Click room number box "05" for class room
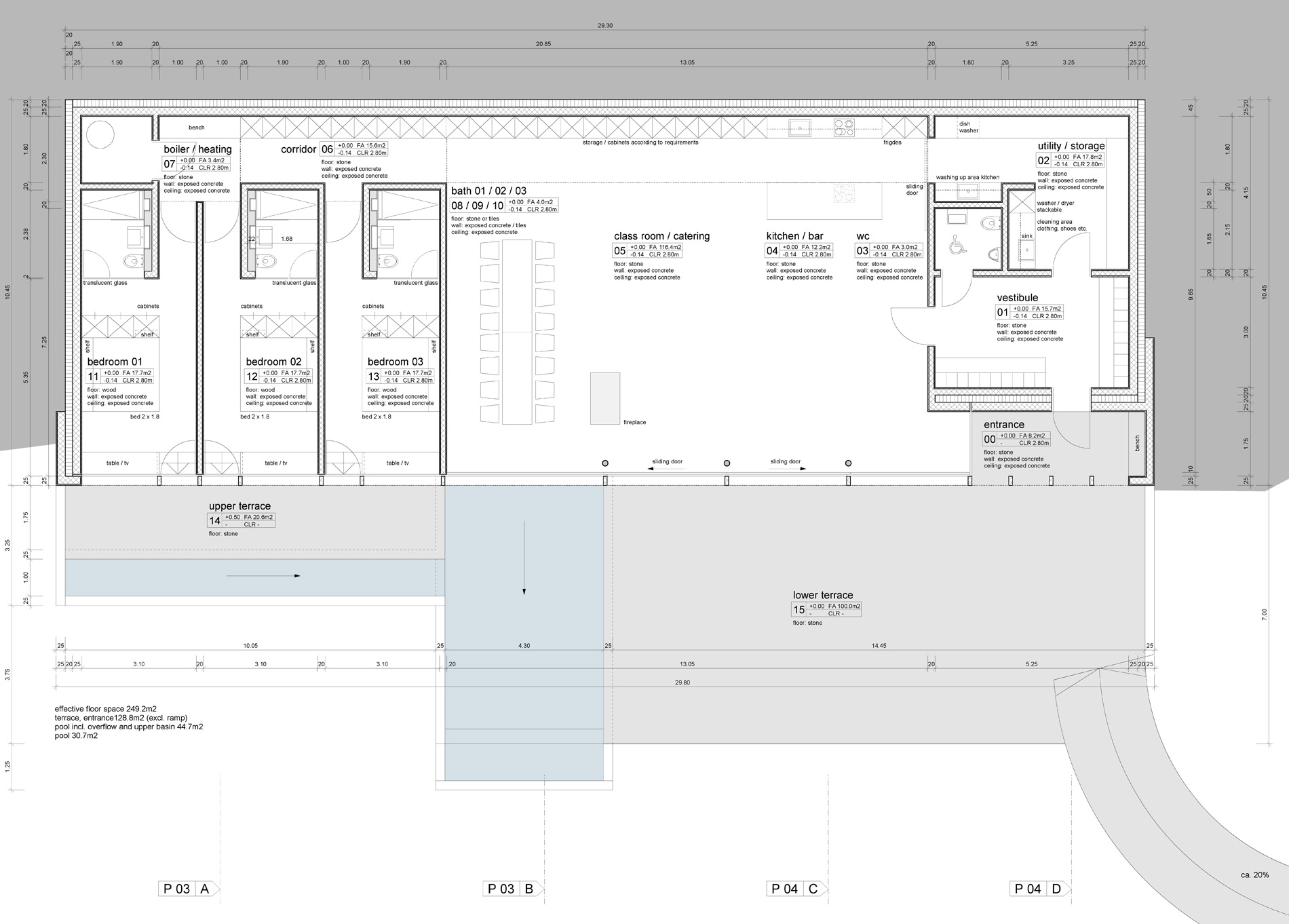The width and height of the screenshot is (1289, 924). point(619,251)
